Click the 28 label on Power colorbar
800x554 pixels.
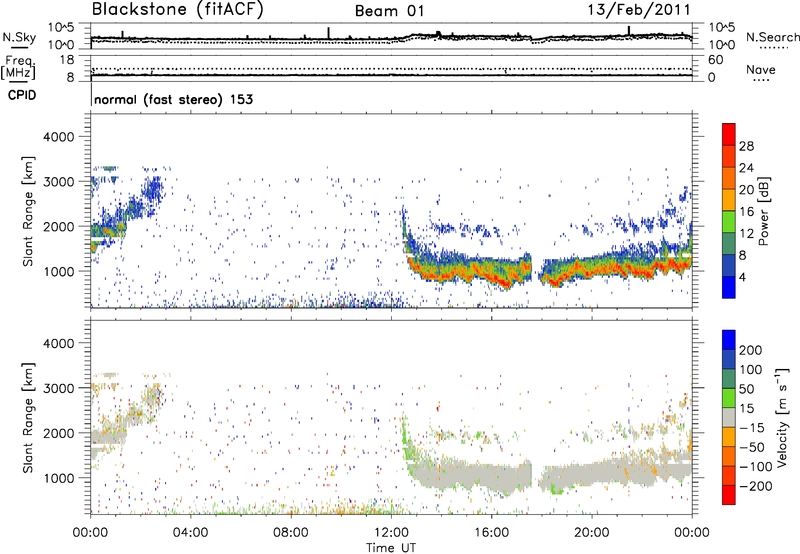click(x=746, y=146)
